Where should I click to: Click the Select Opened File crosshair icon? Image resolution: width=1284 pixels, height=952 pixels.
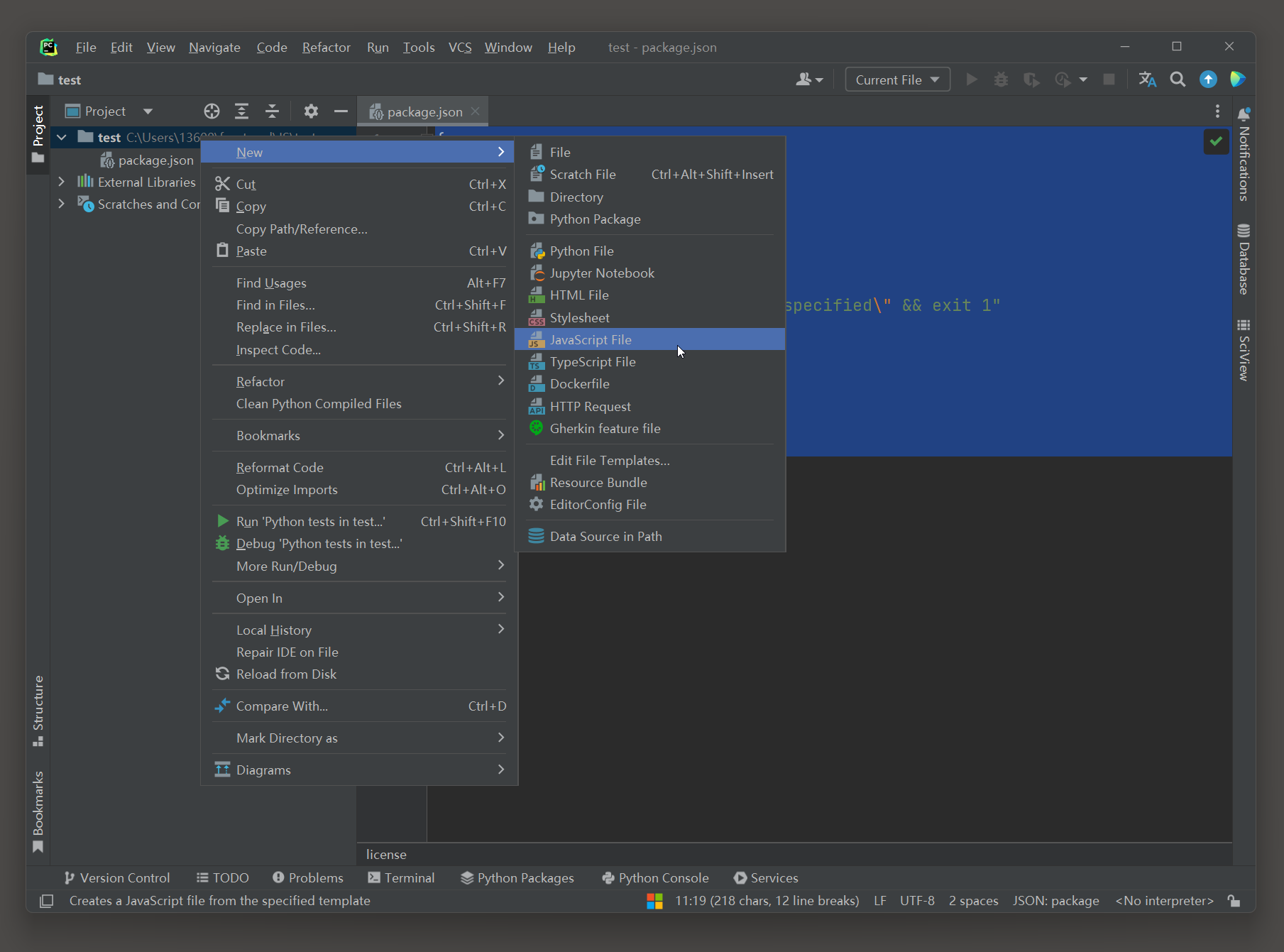(212, 111)
